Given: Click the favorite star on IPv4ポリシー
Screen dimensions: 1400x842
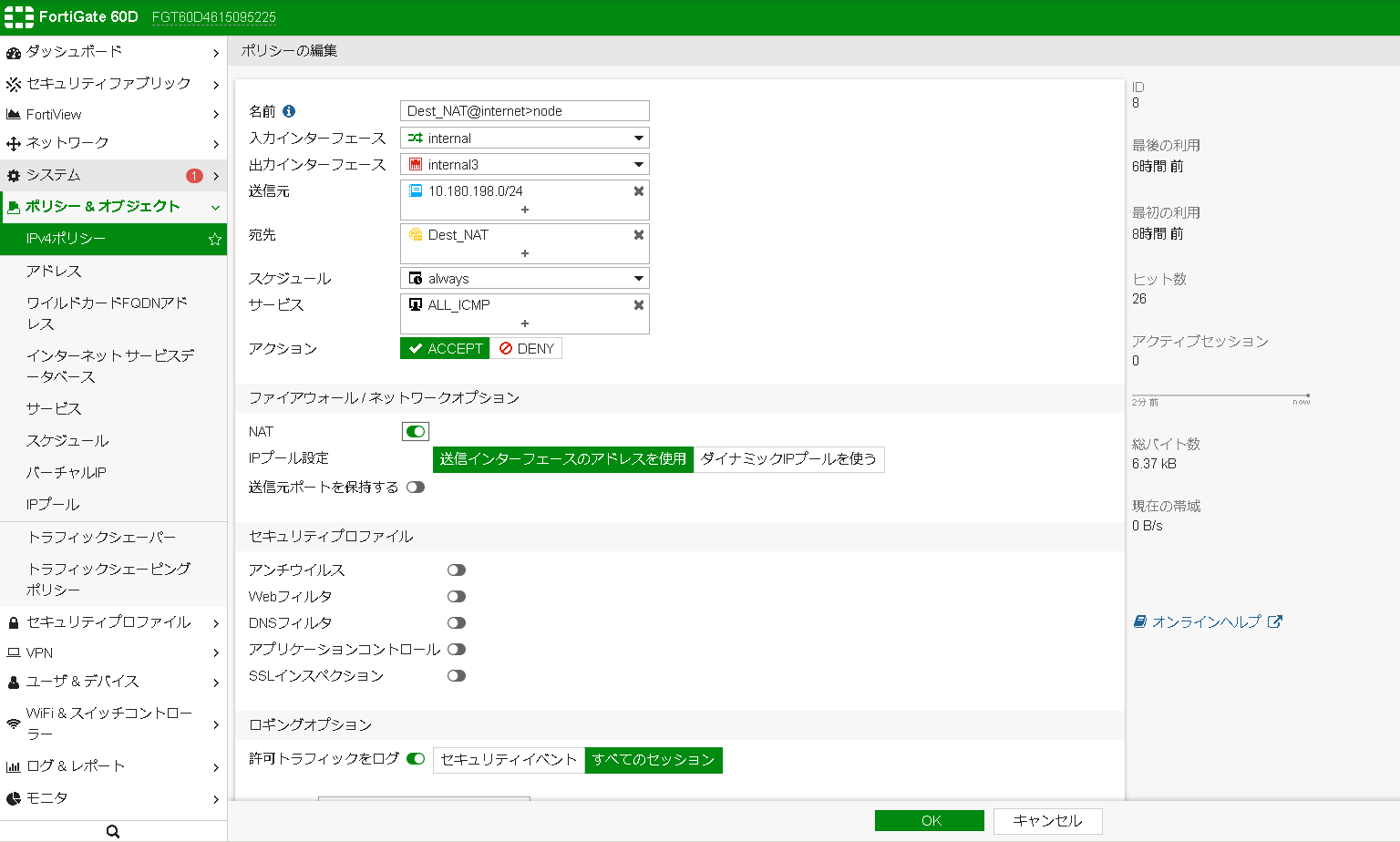Looking at the screenshot, I should (215, 240).
